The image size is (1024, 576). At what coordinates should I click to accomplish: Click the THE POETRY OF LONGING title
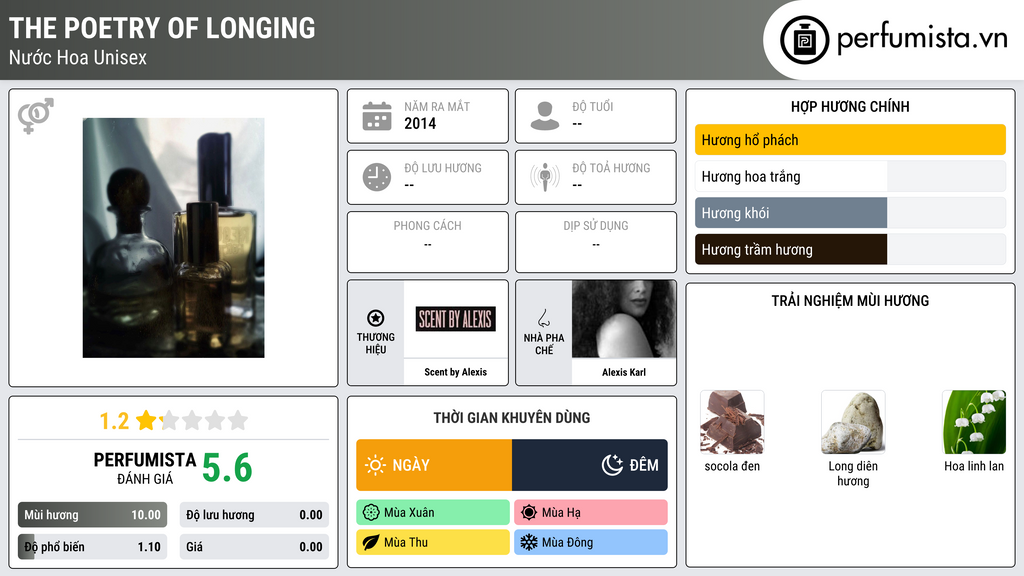[162, 28]
